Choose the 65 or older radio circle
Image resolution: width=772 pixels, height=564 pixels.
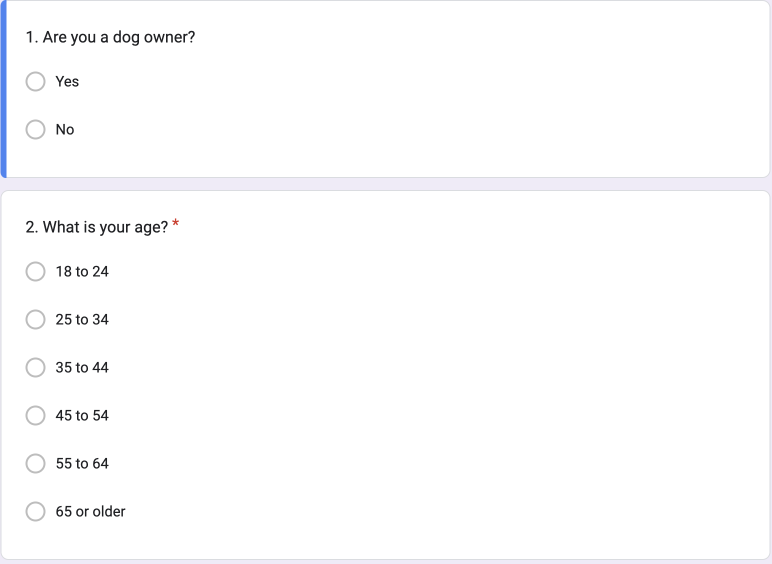[36, 512]
